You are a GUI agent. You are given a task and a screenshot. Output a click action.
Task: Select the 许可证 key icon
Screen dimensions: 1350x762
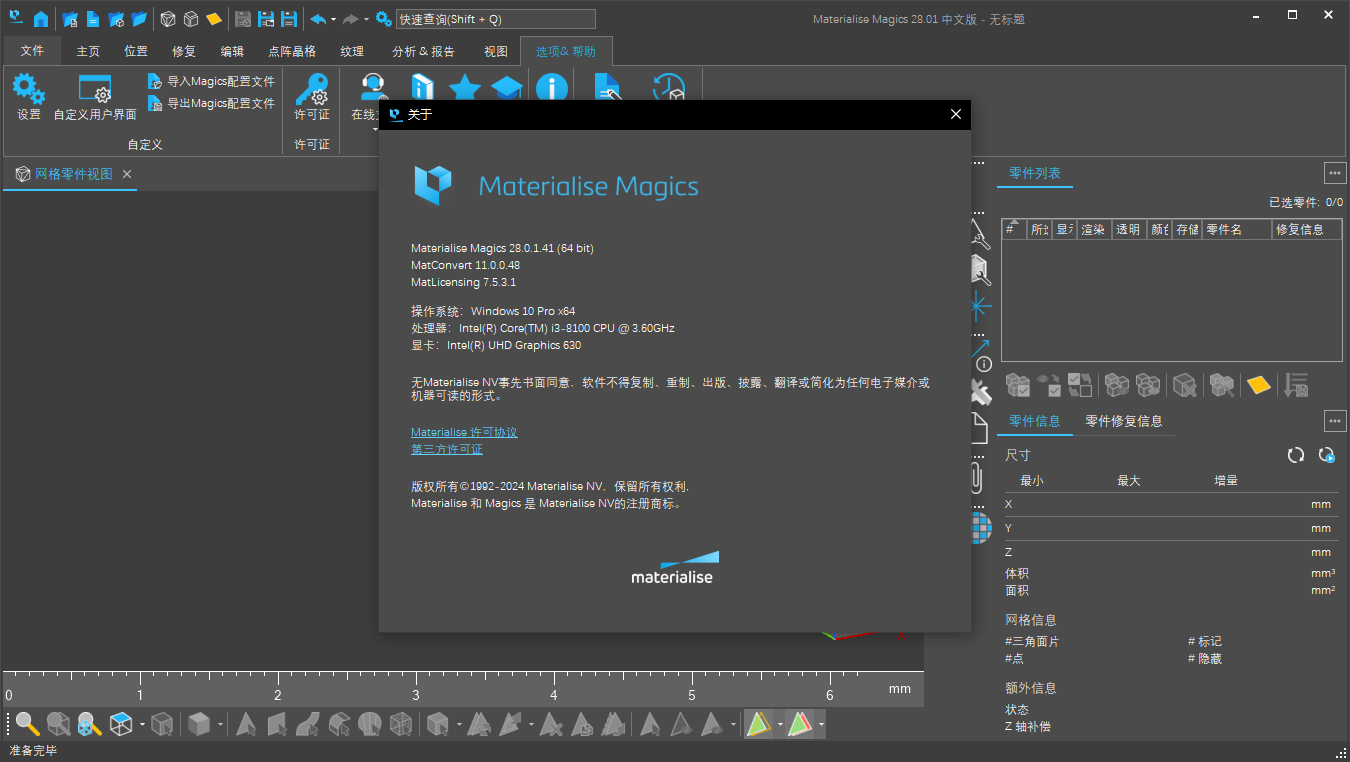(x=311, y=95)
